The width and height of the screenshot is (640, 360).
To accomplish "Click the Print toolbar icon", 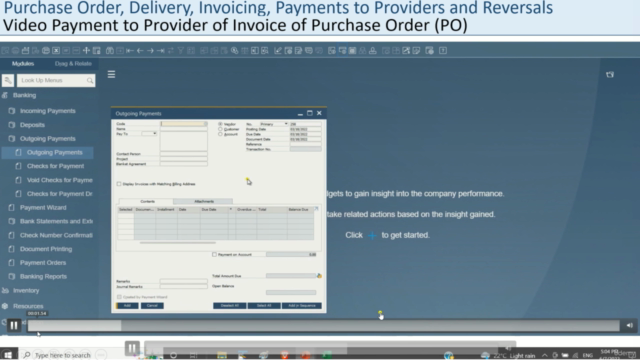I will click(16, 51).
